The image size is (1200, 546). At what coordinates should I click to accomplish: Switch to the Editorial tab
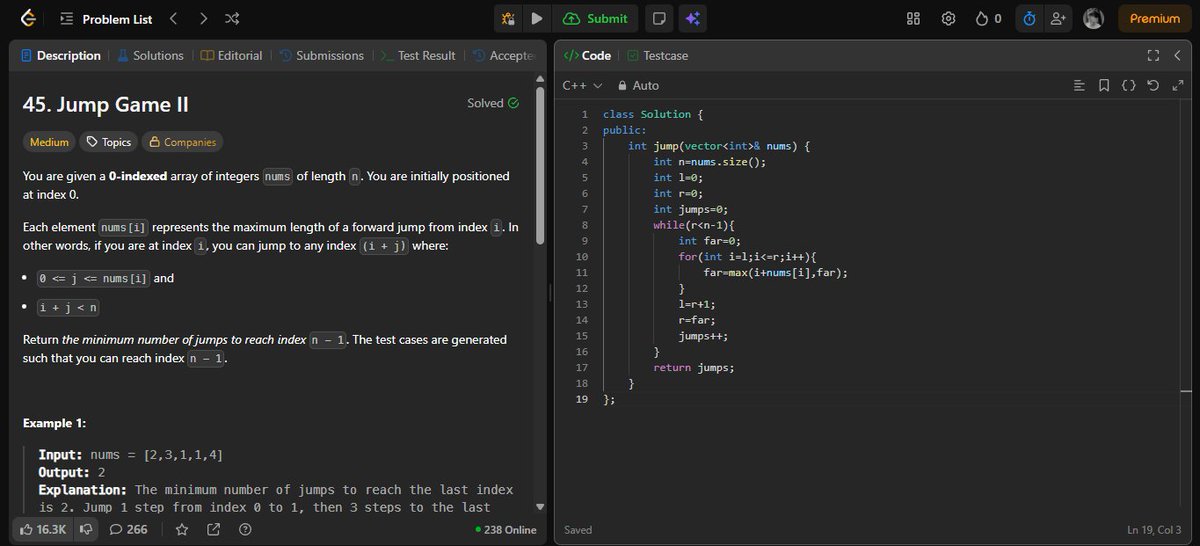[x=231, y=55]
